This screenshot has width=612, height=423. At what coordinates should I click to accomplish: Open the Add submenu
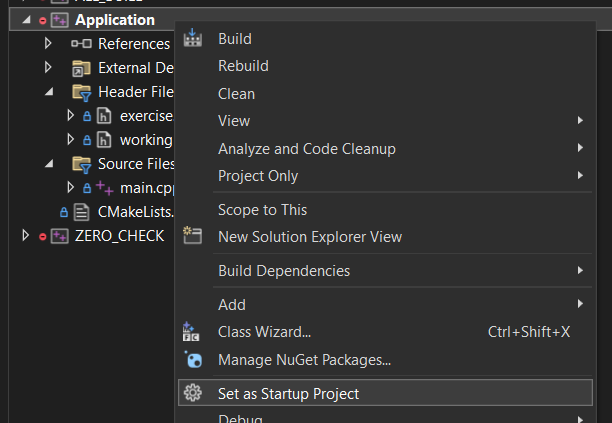[x=385, y=305]
